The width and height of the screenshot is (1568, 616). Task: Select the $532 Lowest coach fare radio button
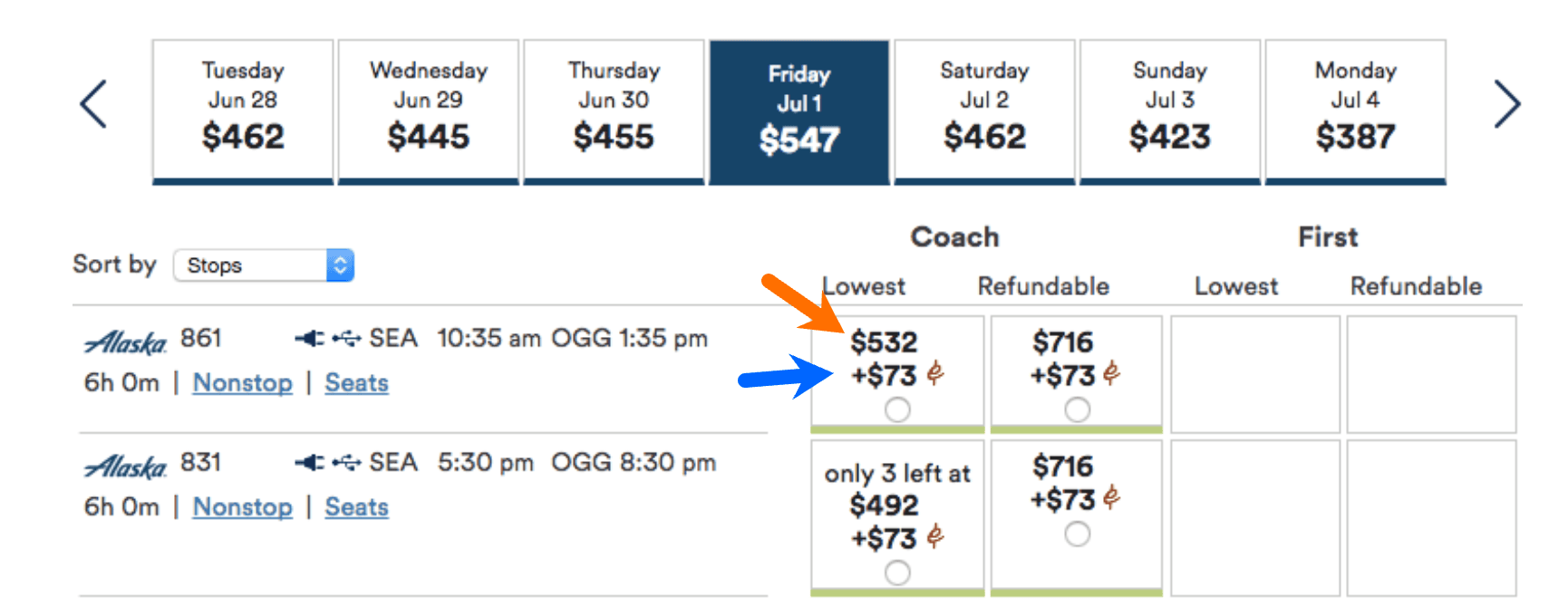click(x=897, y=410)
